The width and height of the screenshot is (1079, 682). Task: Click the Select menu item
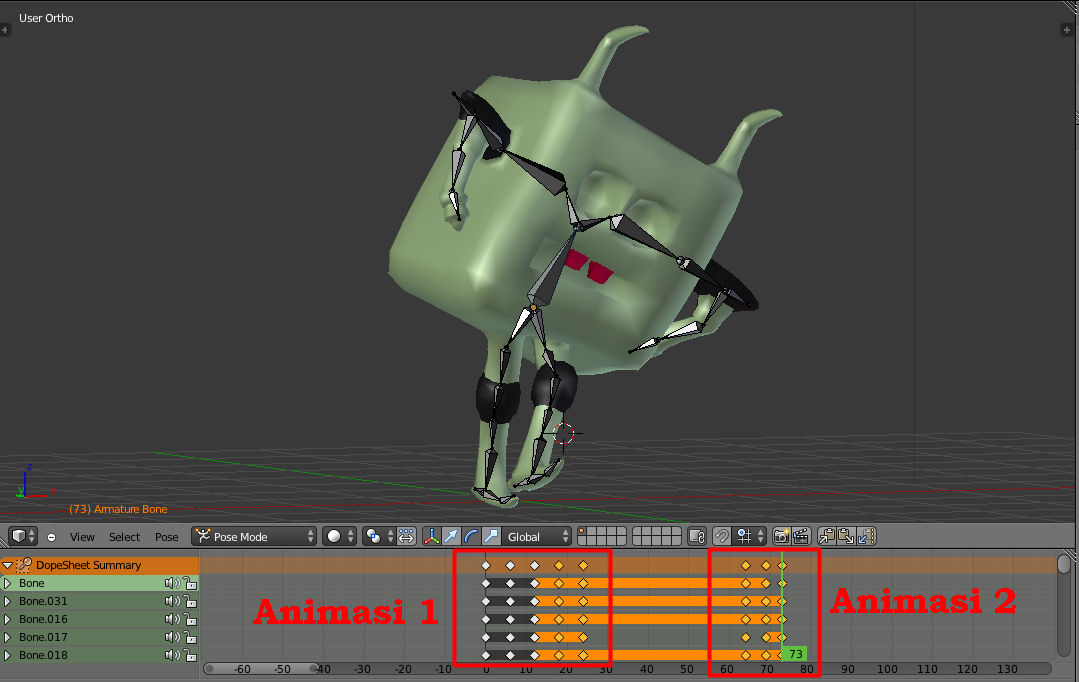pos(123,537)
